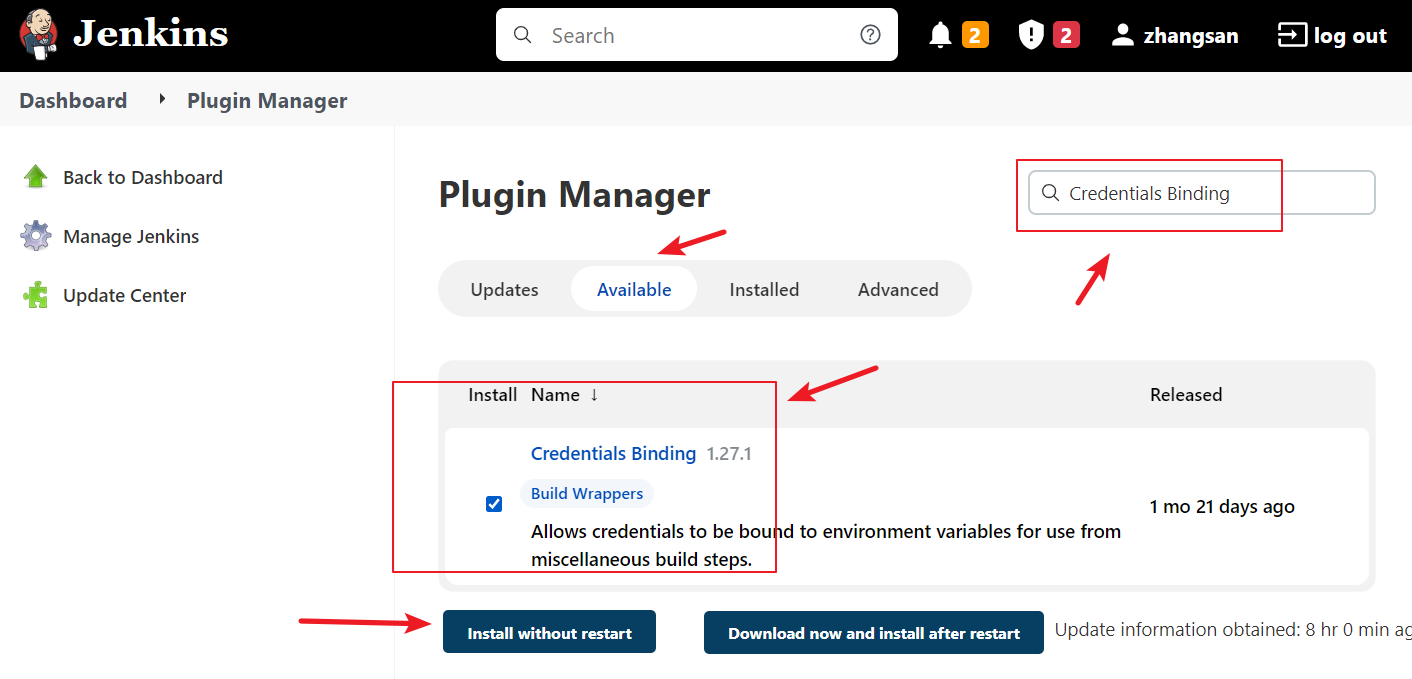Click the green Back to Dashboard arrow icon
The width and height of the screenshot is (1412, 679).
[x=36, y=177]
